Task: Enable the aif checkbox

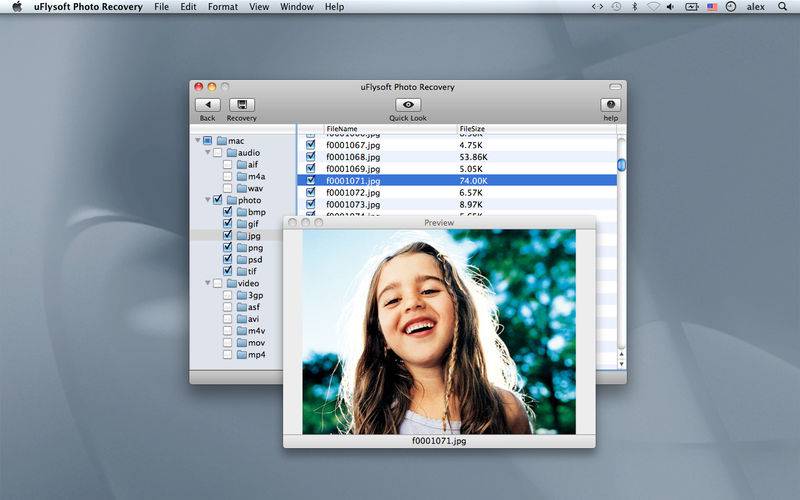Action: pos(228,164)
